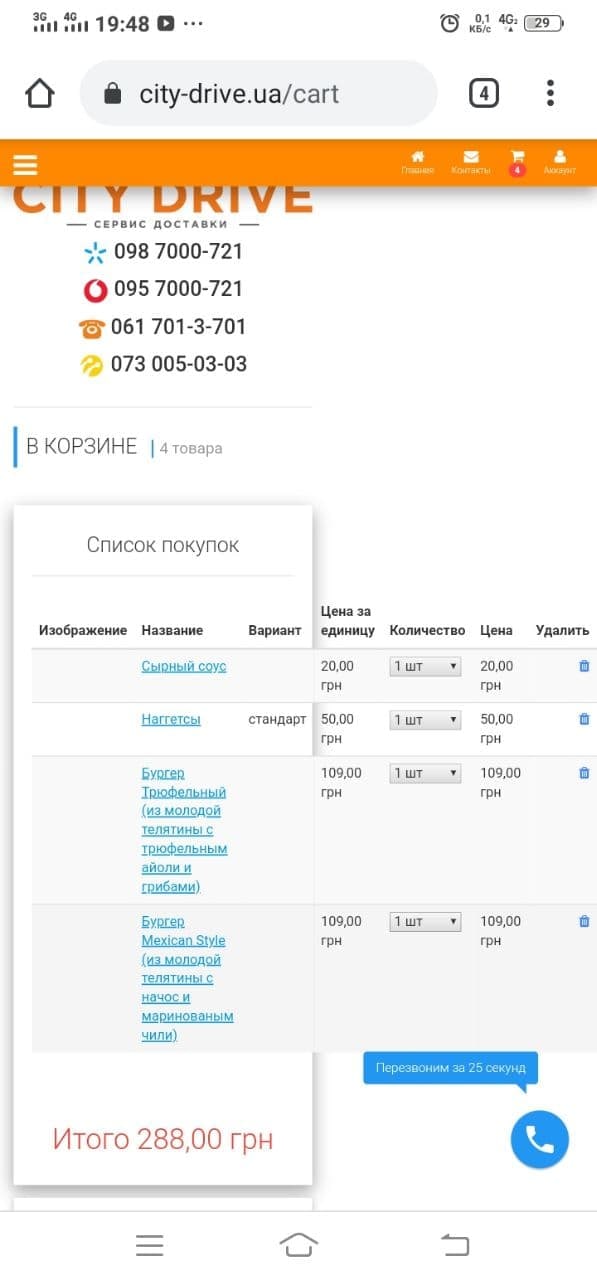
Task: Tap the lifecell icon beside 073 005-03-03
Action: (92, 365)
